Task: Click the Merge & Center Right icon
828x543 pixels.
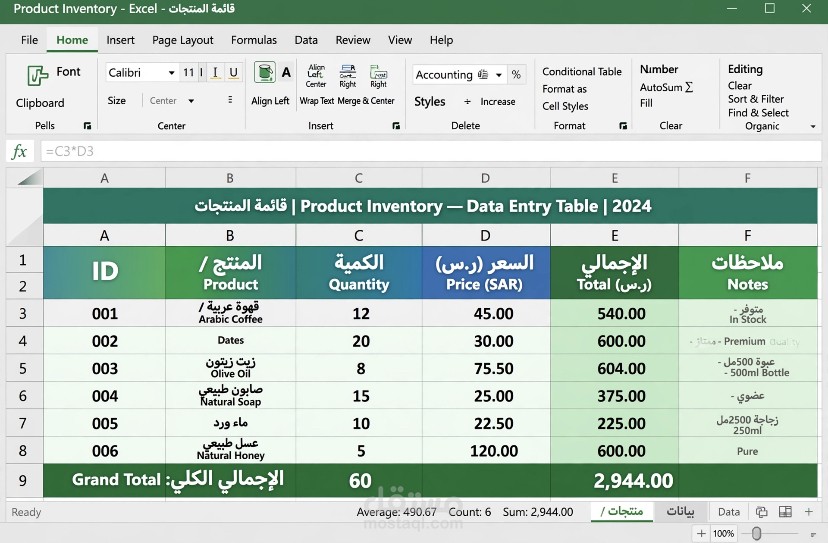Action: tap(379, 76)
